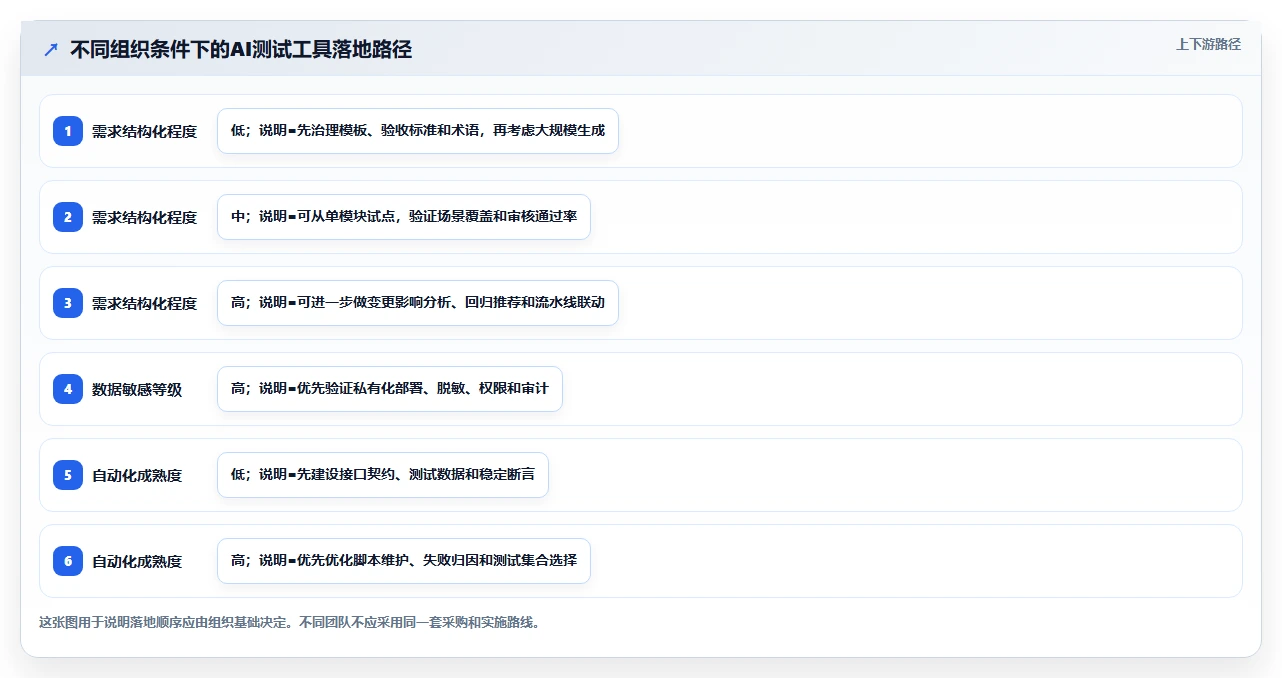The image size is (1282, 678).
Task: Click step badge number 3
Action: point(68,303)
